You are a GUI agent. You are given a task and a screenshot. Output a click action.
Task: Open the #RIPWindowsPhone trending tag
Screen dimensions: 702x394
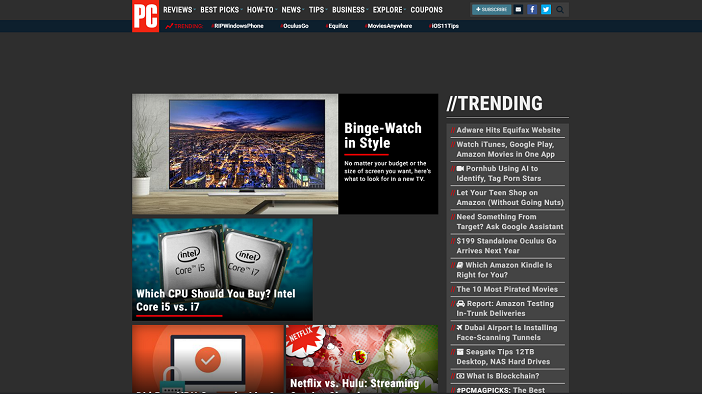pyautogui.click(x=237, y=26)
